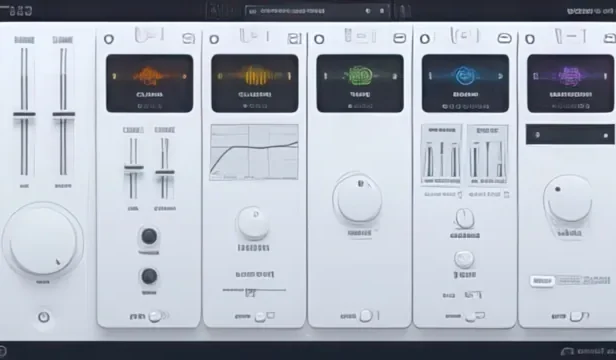Click the header corner icon of the orange module

(x=189, y=39)
